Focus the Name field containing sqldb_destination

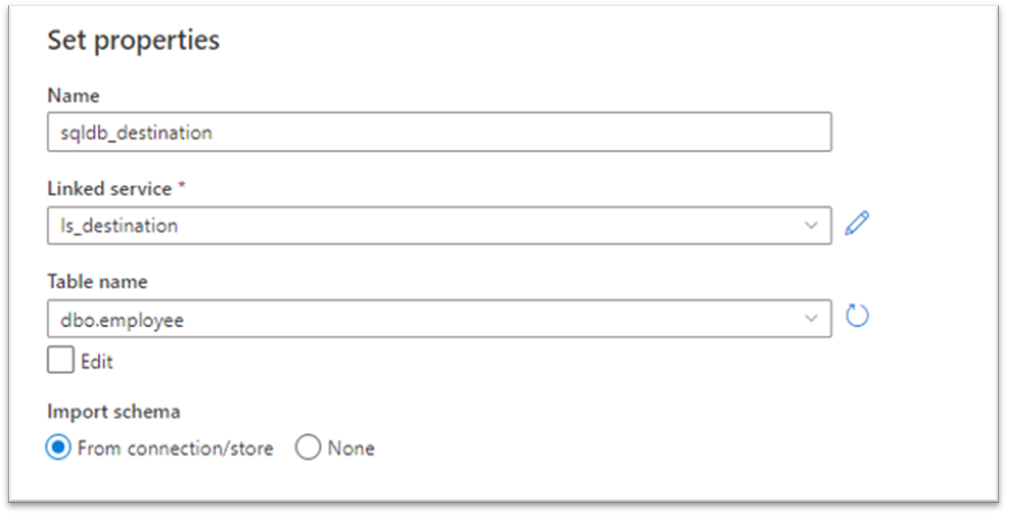[x=440, y=132]
